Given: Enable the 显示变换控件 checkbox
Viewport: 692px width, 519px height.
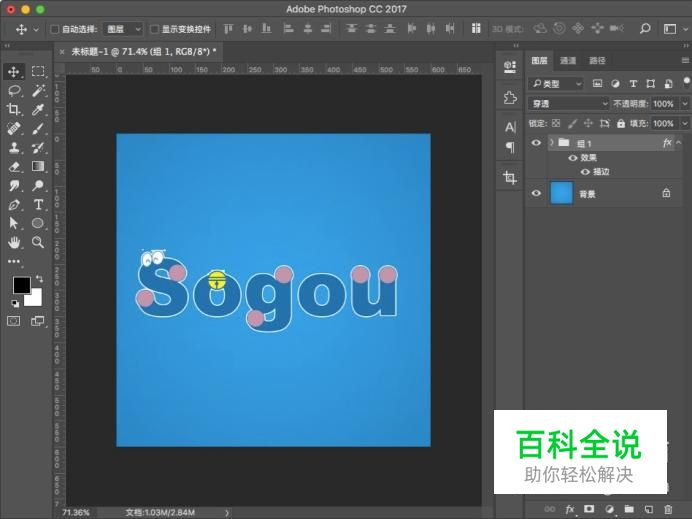Looking at the screenshot, I should click(154, 29).
